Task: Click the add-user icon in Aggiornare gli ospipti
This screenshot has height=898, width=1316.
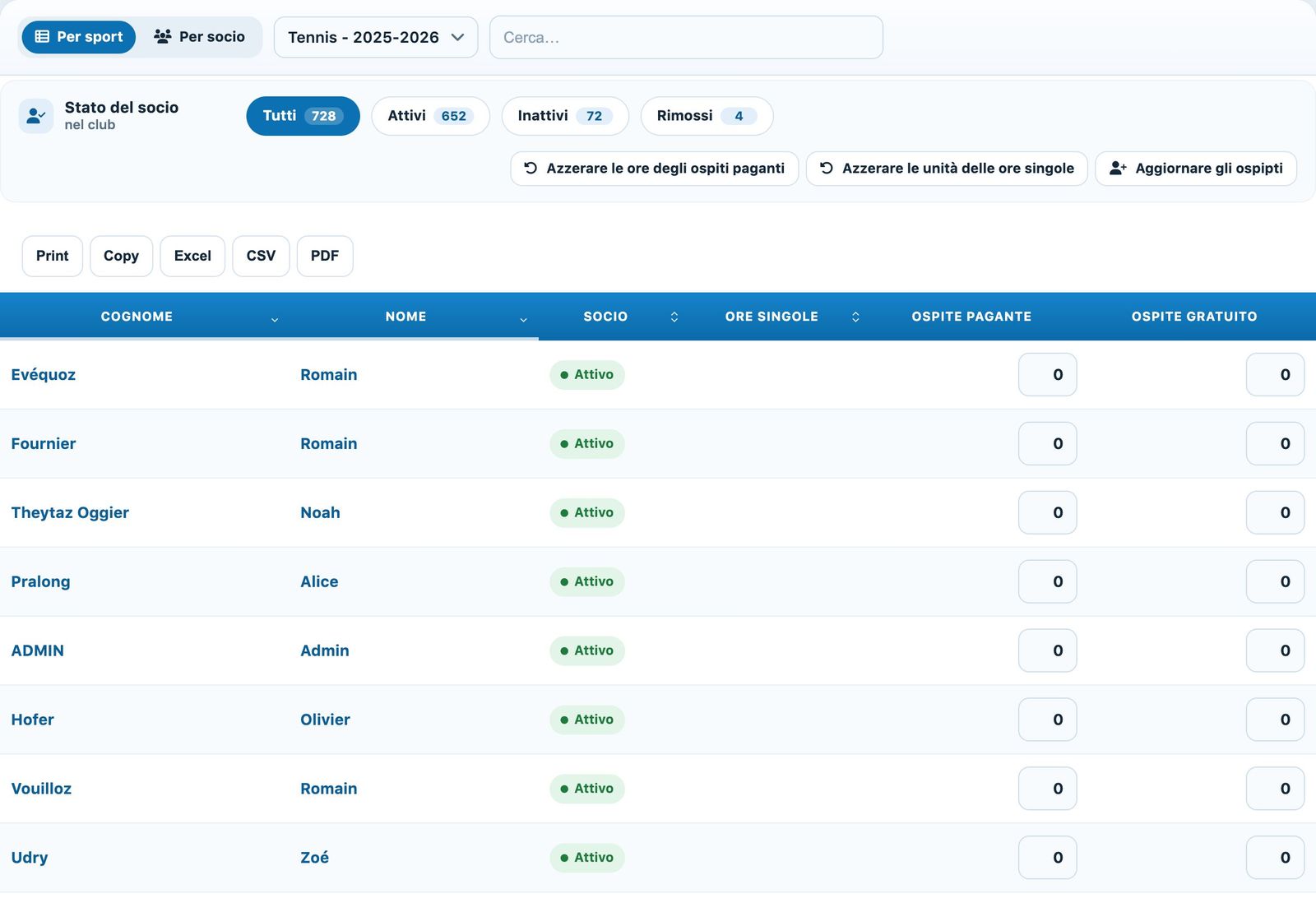Action: point(1118,168)
